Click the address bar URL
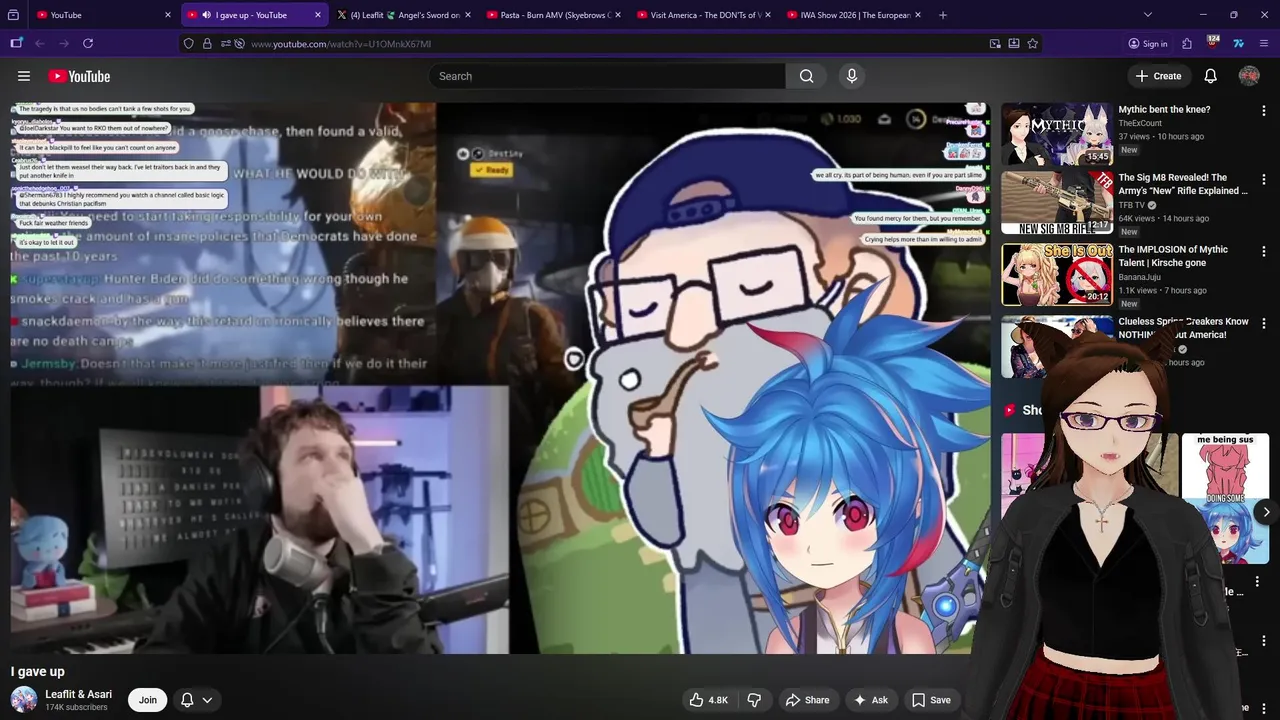1280x720 pixels. tap(341, 44)
